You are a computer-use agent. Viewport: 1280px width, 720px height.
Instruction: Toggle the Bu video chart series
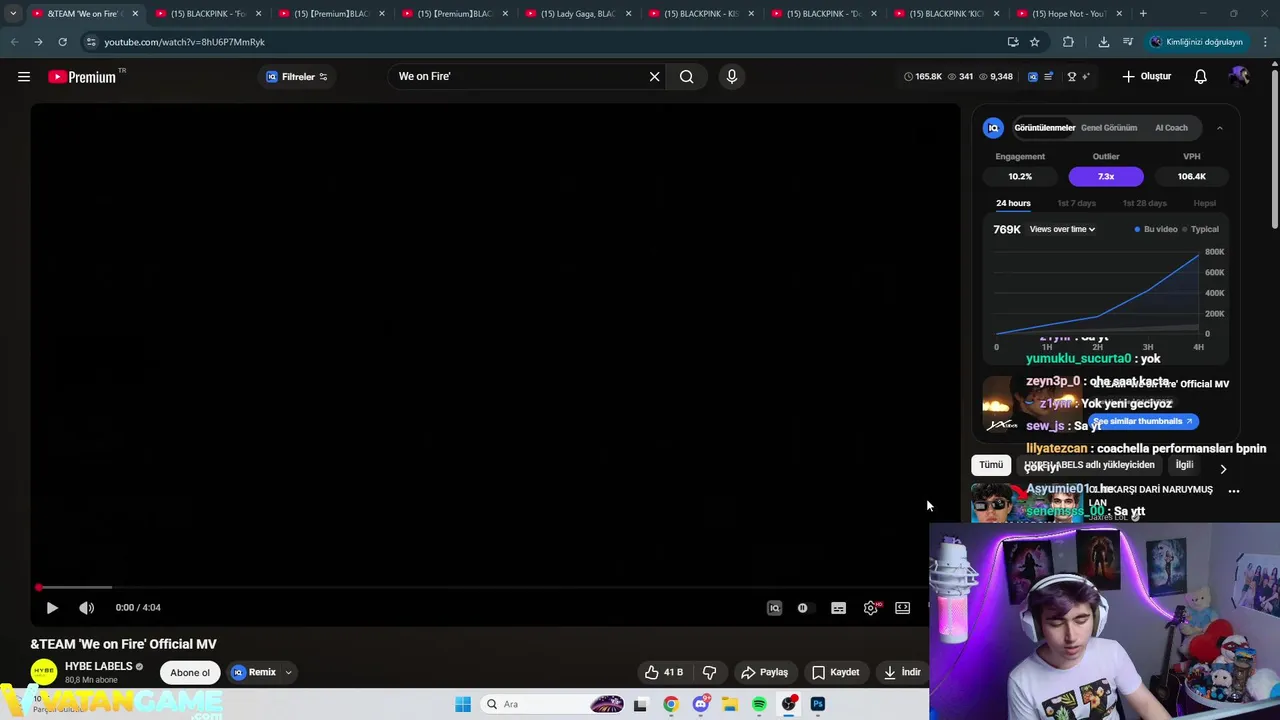(x=1156, y=230)
